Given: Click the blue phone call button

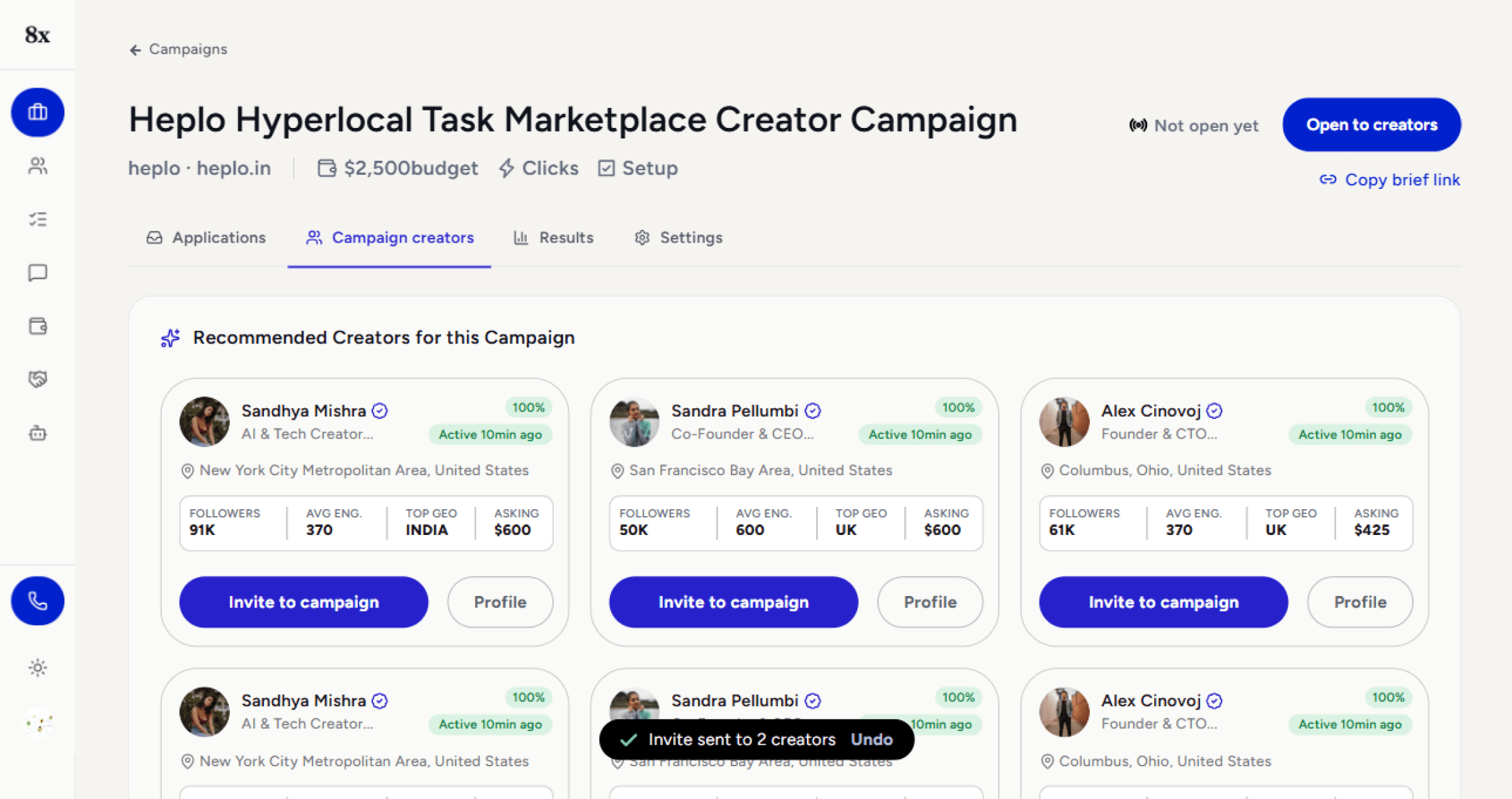Looking at the screenshot, I should pos(38,601).
